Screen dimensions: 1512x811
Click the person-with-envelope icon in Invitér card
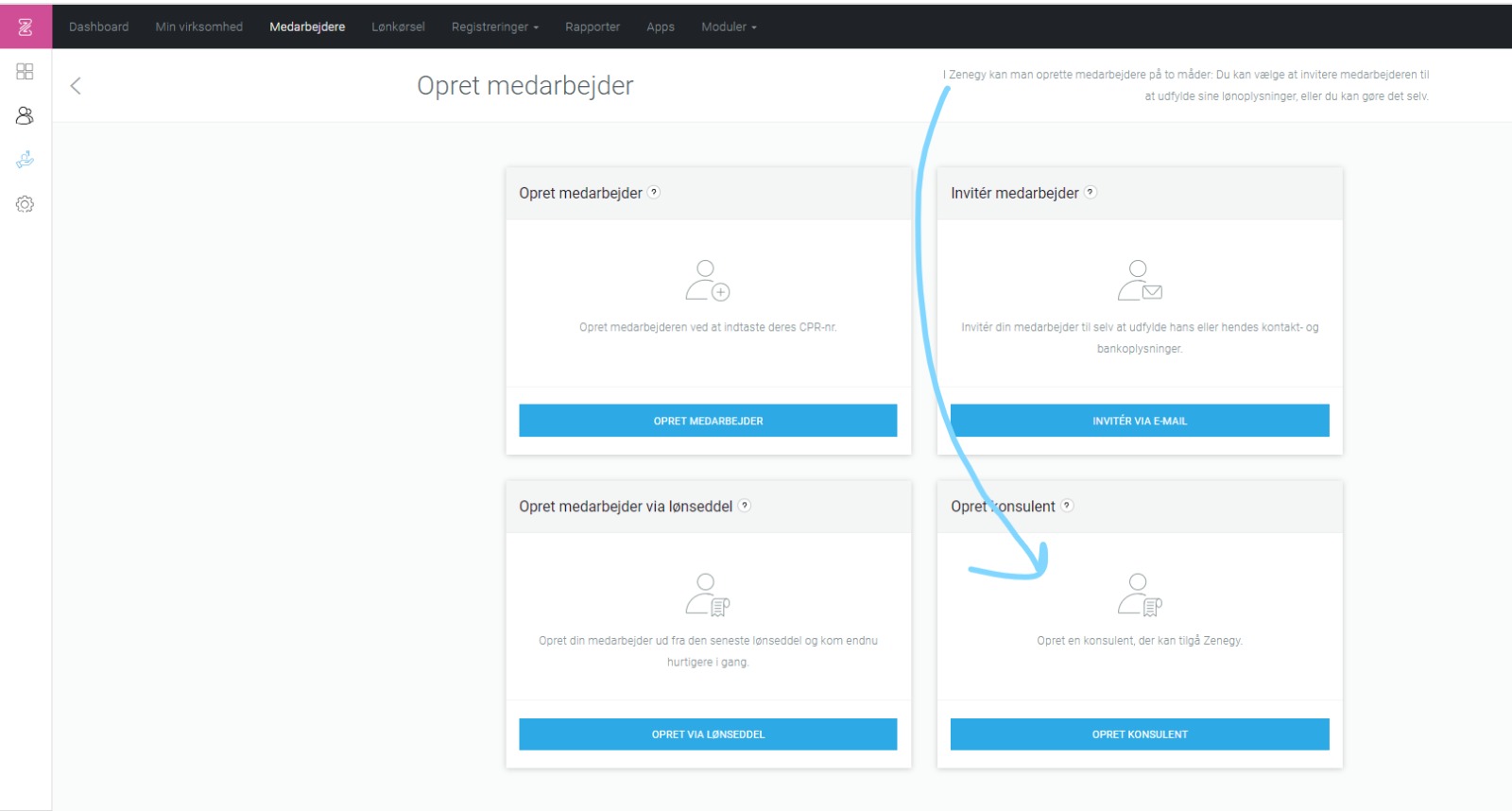[1140, 281]
